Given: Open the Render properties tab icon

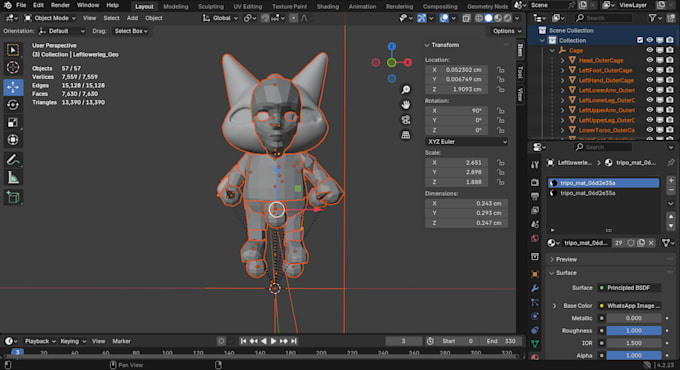Looking at the screenshot, I should 535,182.
